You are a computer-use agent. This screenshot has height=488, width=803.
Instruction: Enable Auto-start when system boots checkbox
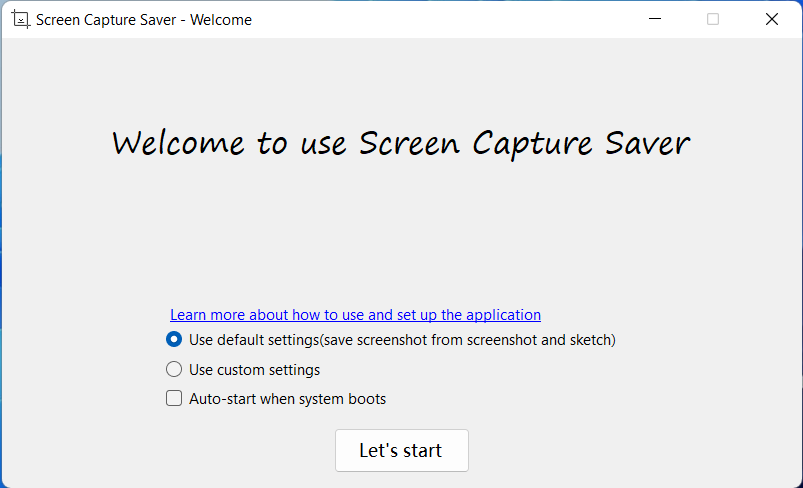(x=174, y=399)
